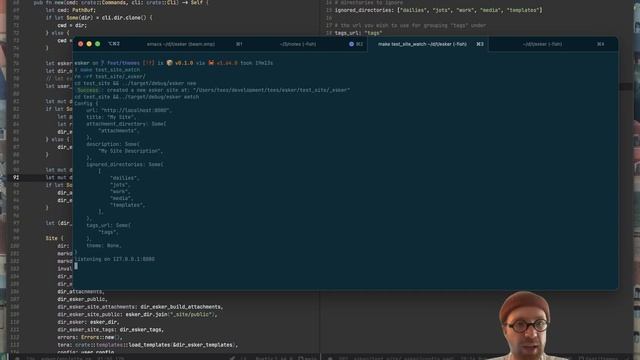Screen dimensions: 640x360
Task: Click 'errors: Errors::new()' code line
Action: (x=90, y=337)
